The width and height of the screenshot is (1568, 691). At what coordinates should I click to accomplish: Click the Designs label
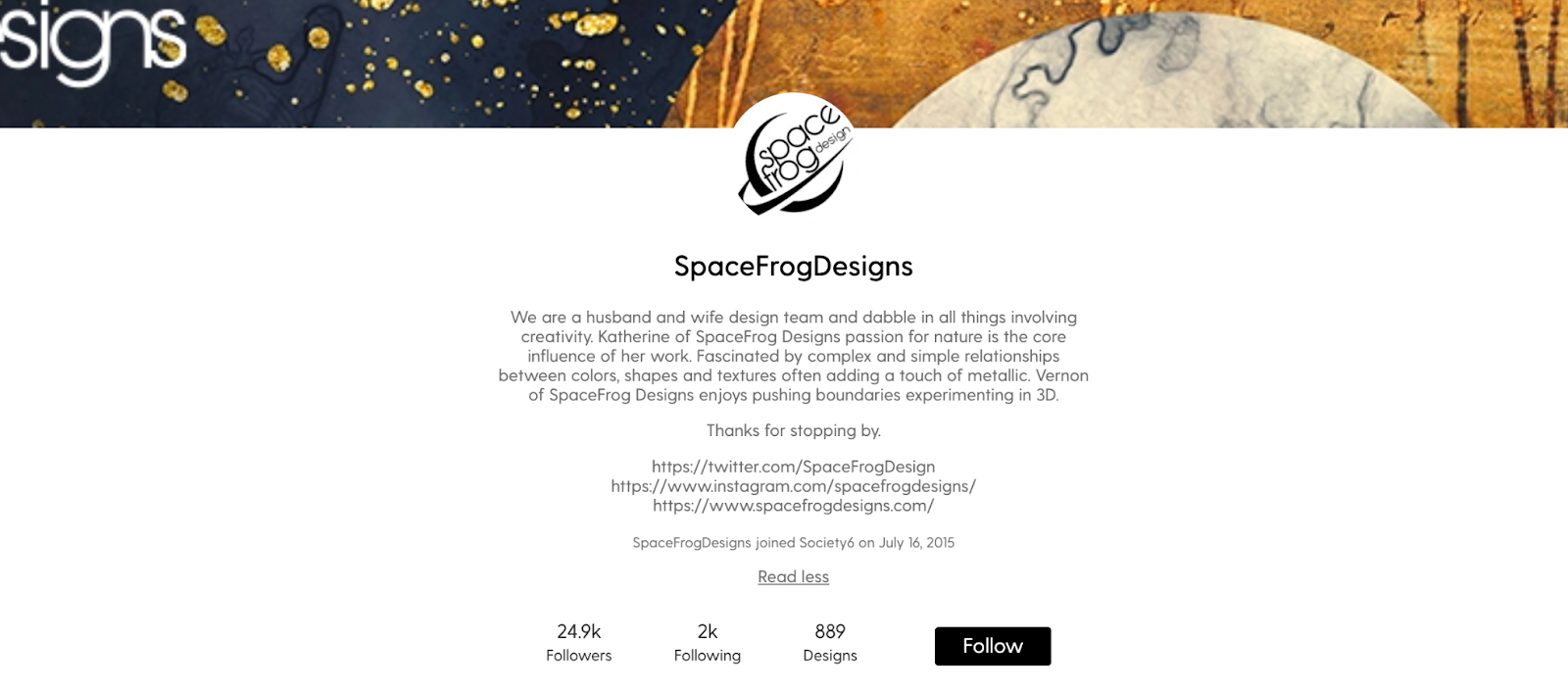coord(829,656)
